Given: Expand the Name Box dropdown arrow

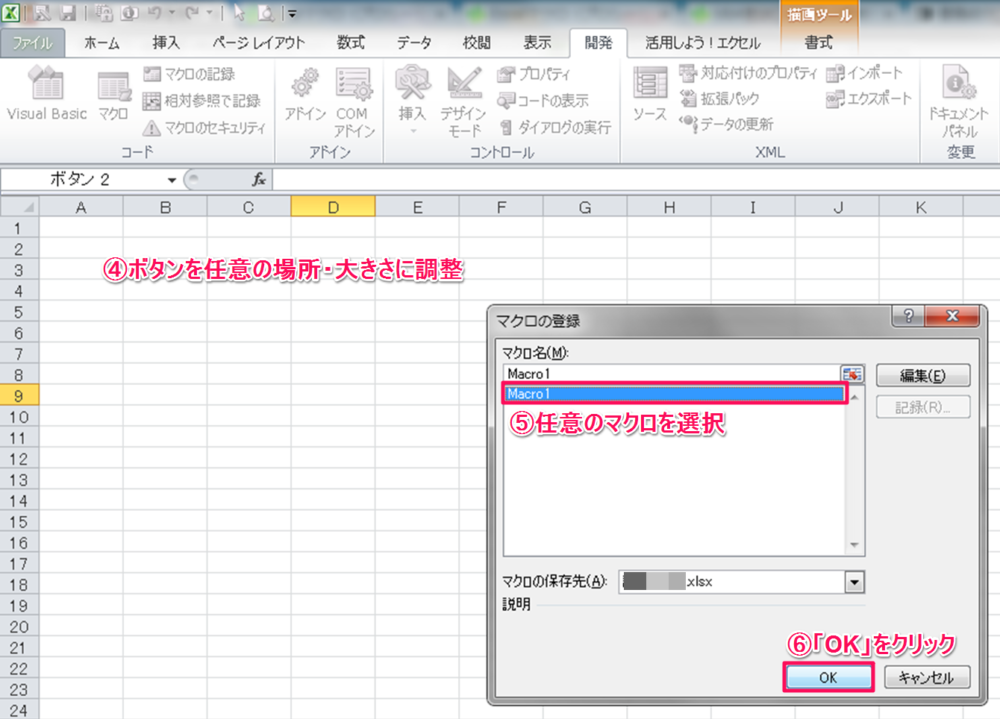Looking at the screenshot, I should click(x=172, y=180).
